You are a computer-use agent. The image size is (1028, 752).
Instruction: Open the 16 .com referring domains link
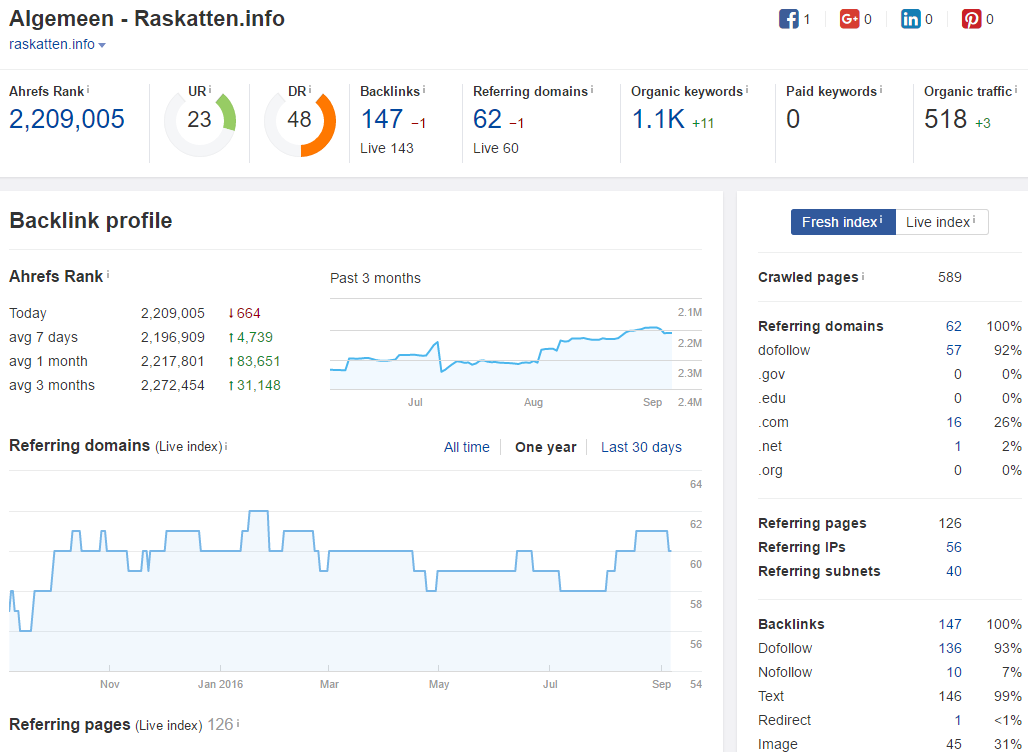coord(954,422)
